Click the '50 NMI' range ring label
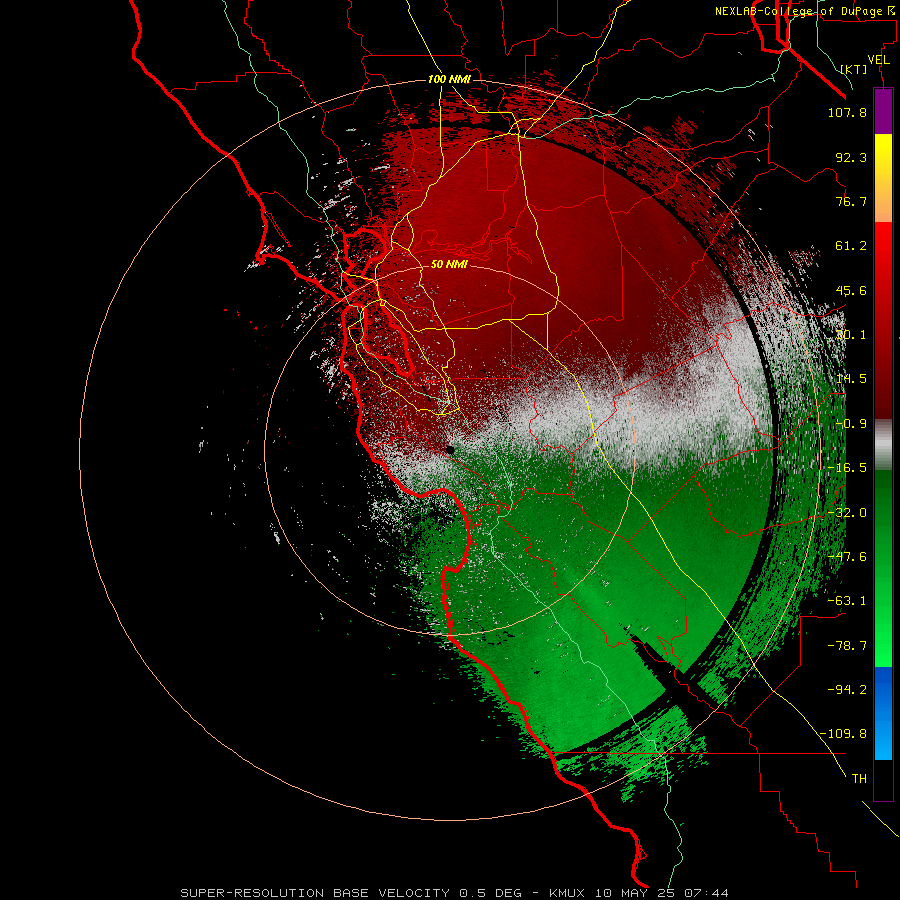Image resolution: width=900 pixels, height=900 pixels. (449, 264)
